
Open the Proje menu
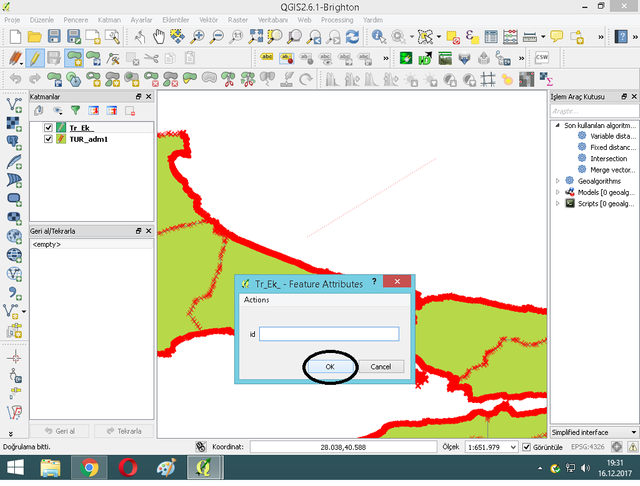[x=12, y=20]
